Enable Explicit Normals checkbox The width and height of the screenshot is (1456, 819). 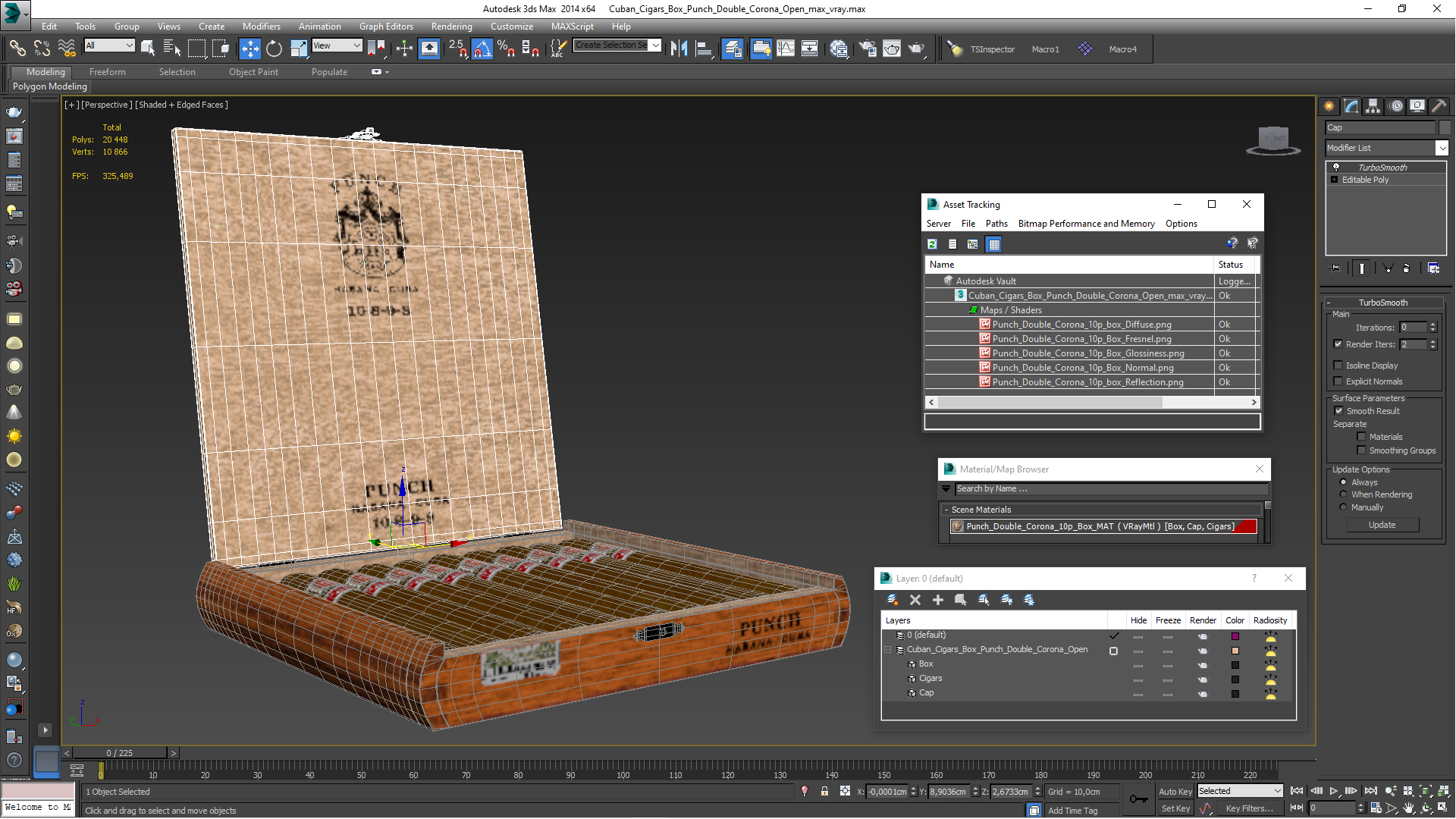[1338, 381]
